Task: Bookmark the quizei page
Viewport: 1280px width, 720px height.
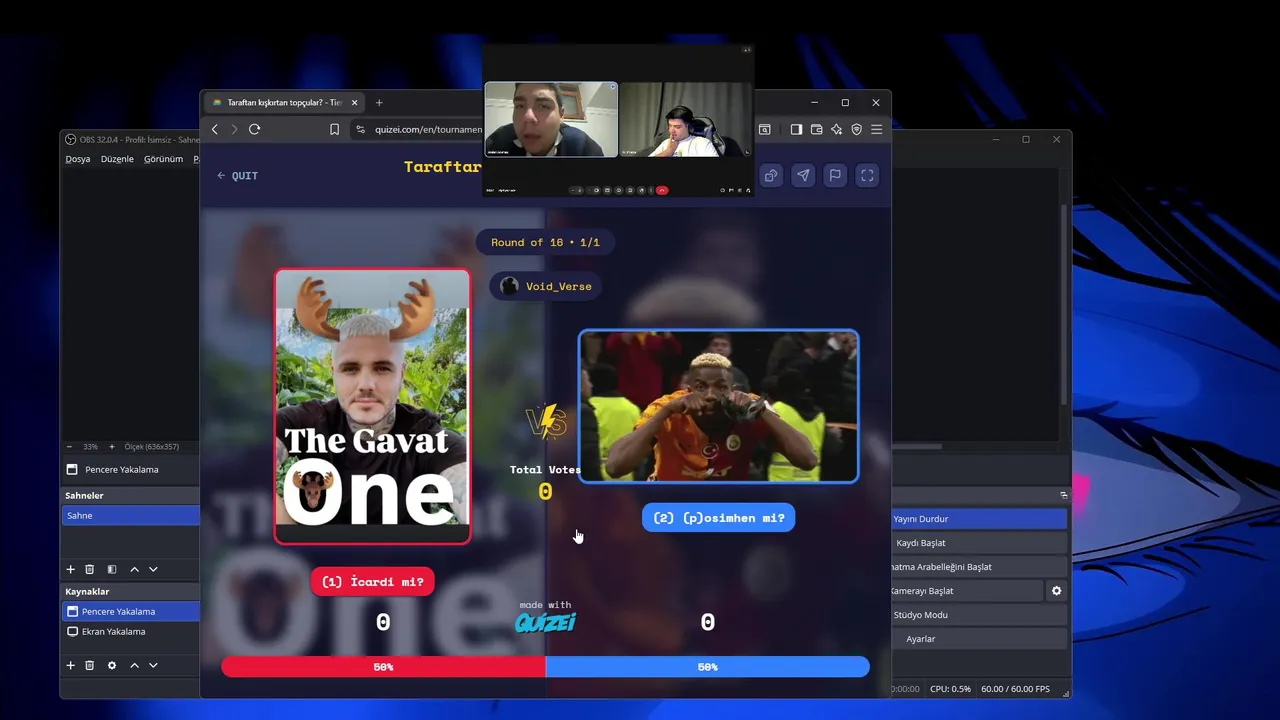Action: [334, 129]
